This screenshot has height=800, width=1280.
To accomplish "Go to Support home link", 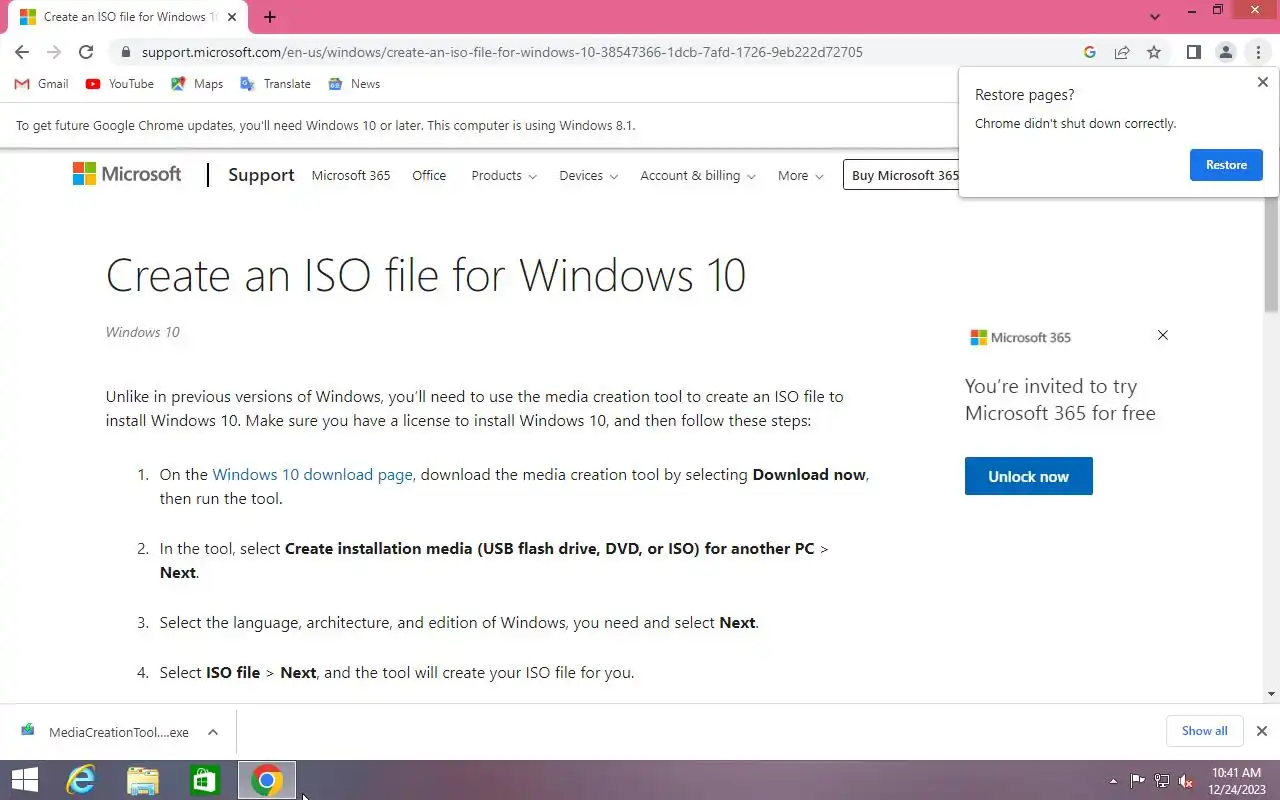I will (261, 175).
